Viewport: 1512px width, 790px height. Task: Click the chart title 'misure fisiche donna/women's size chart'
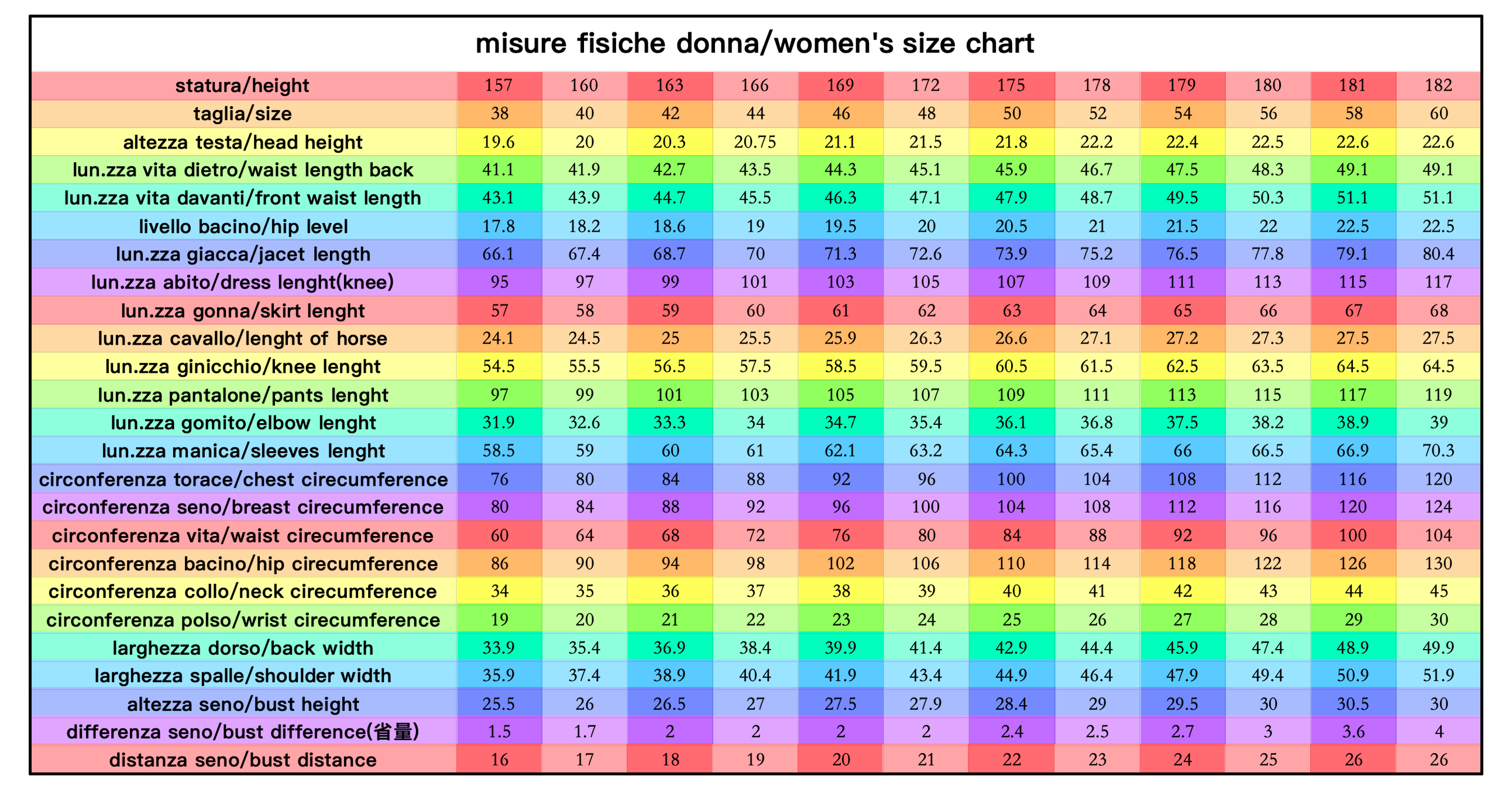[755, 43]
